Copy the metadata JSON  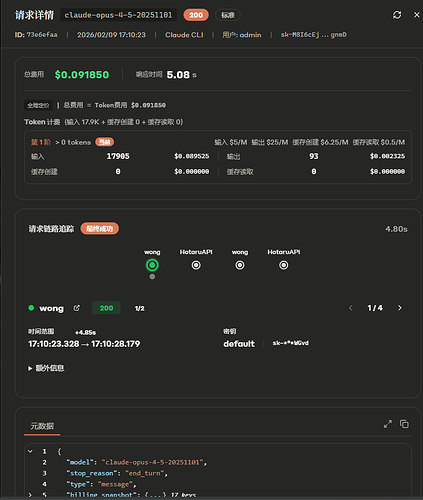click(x=404, y=424)
